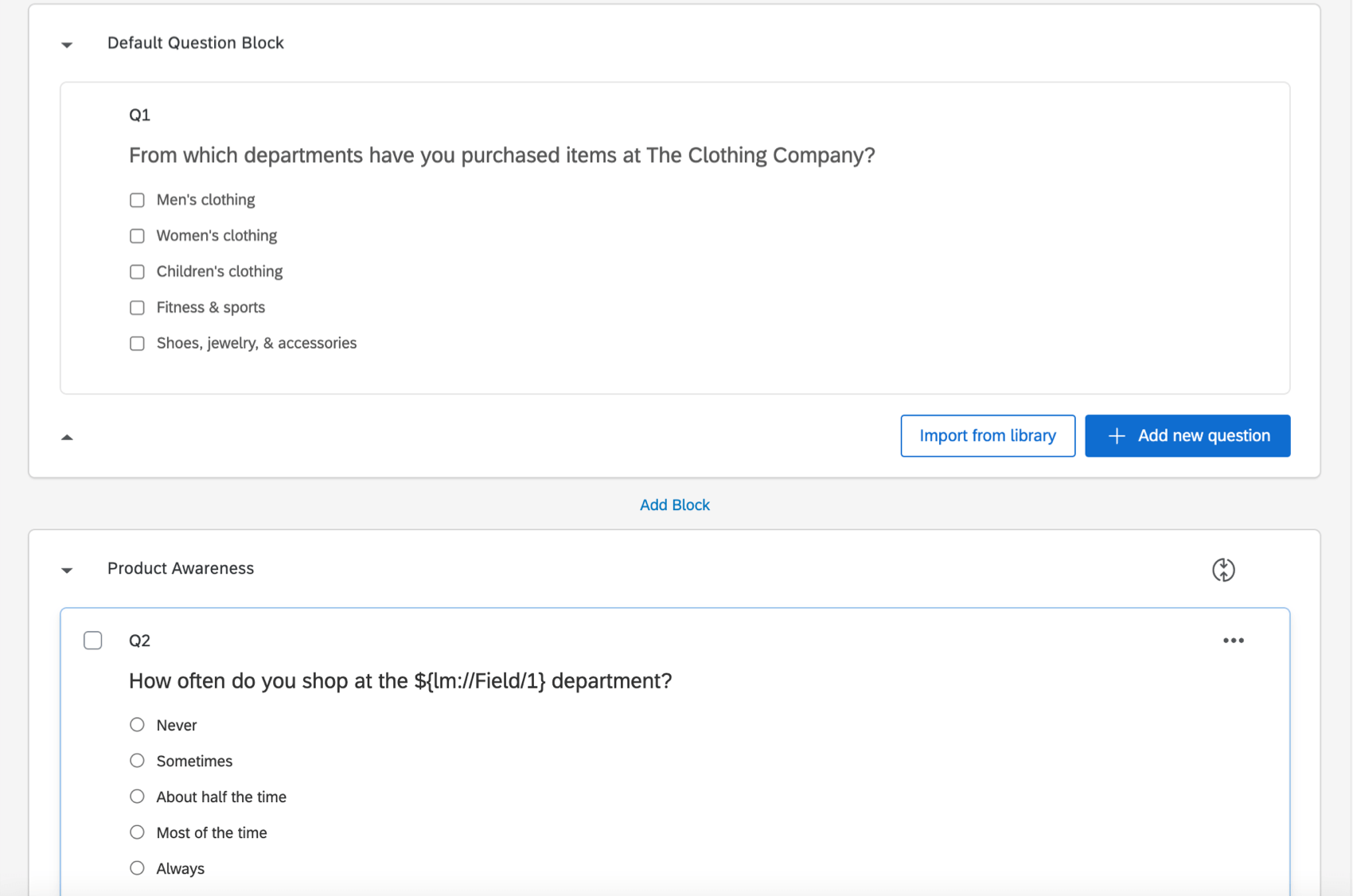Select the Q2 question checkbox
Viewport: 1353px width, 896px height.
(93, 640)
